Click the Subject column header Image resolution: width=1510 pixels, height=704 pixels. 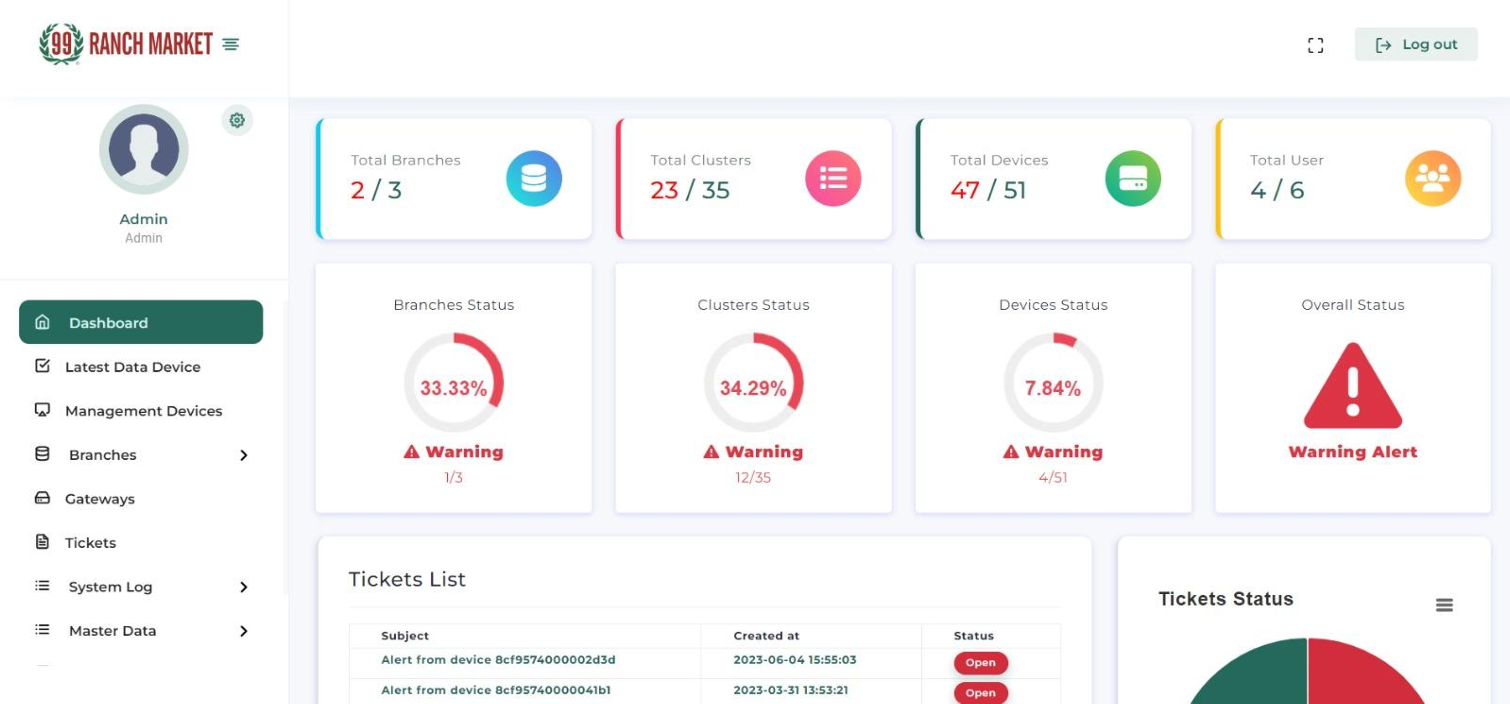(x=405, y=636)
